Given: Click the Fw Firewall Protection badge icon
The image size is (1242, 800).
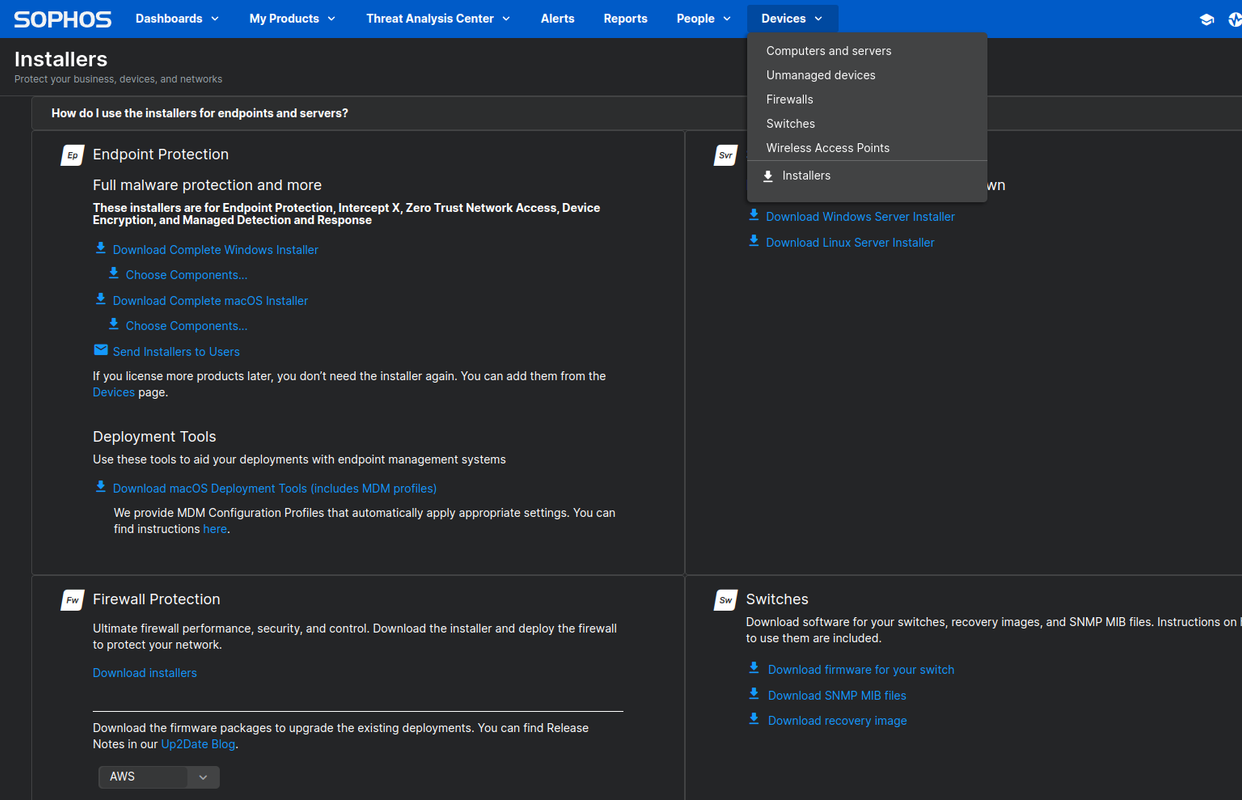Looking at the screenshot, I should (71, 600).
